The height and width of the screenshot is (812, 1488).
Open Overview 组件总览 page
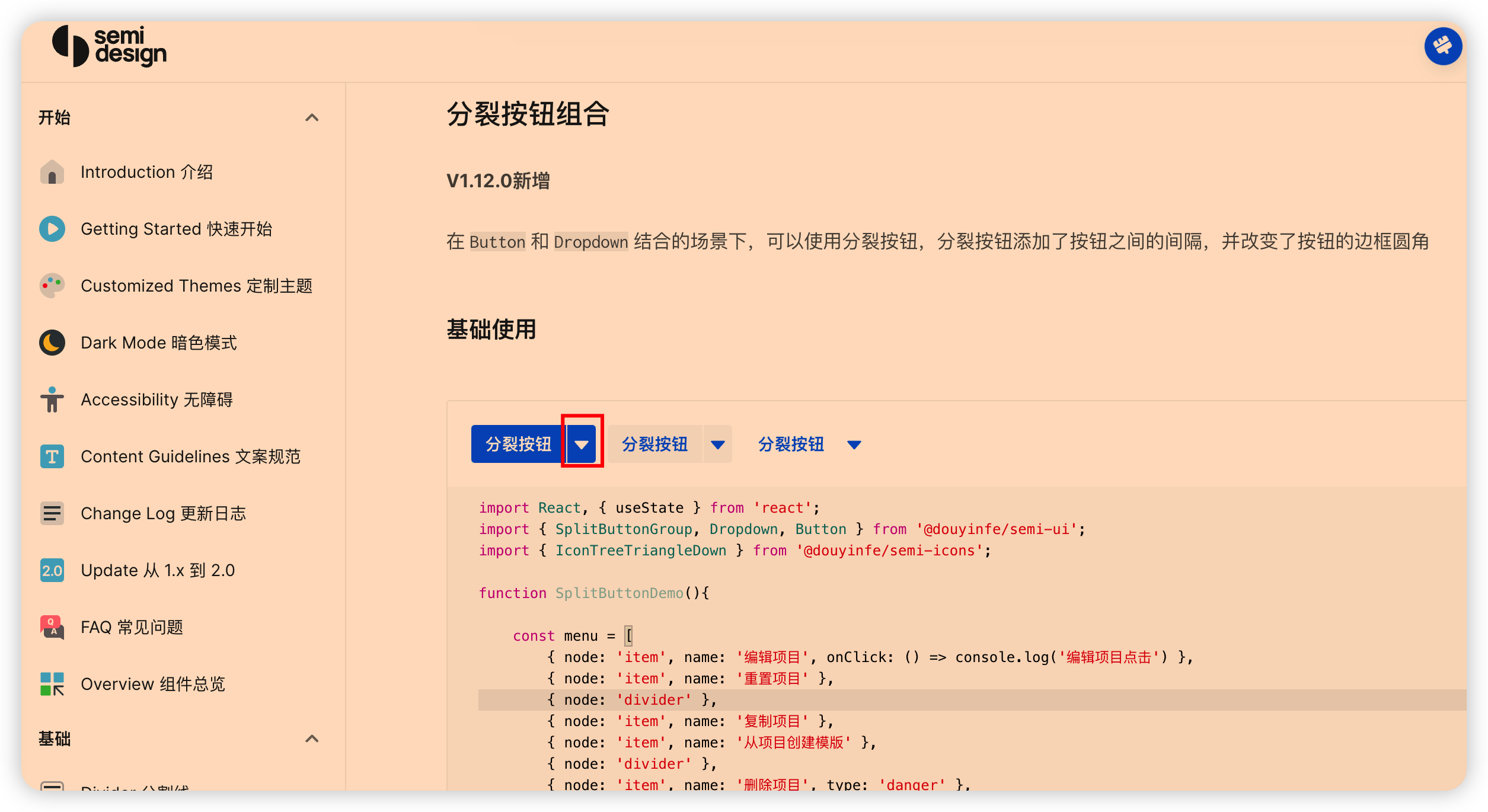[153, 684]
